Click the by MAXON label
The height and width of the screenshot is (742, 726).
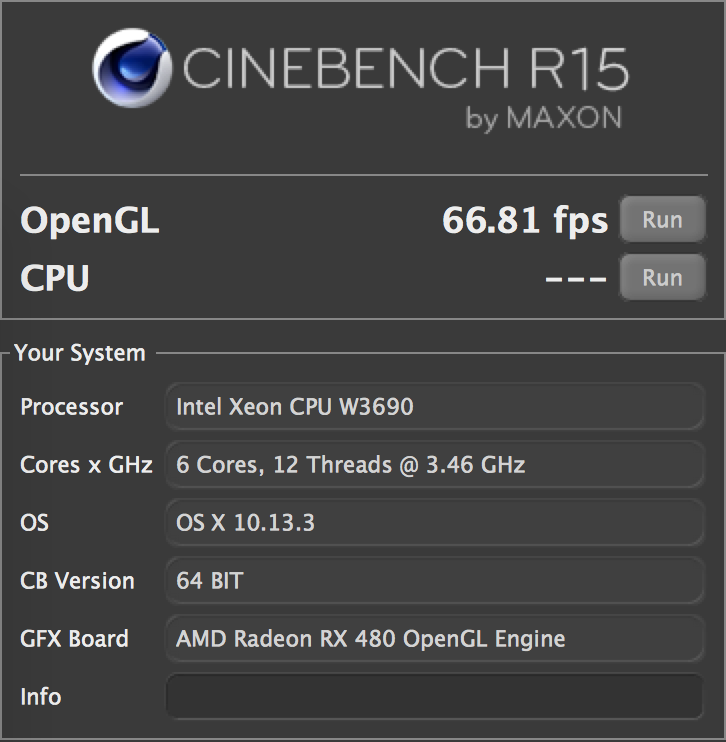click(x=543, y=118)
